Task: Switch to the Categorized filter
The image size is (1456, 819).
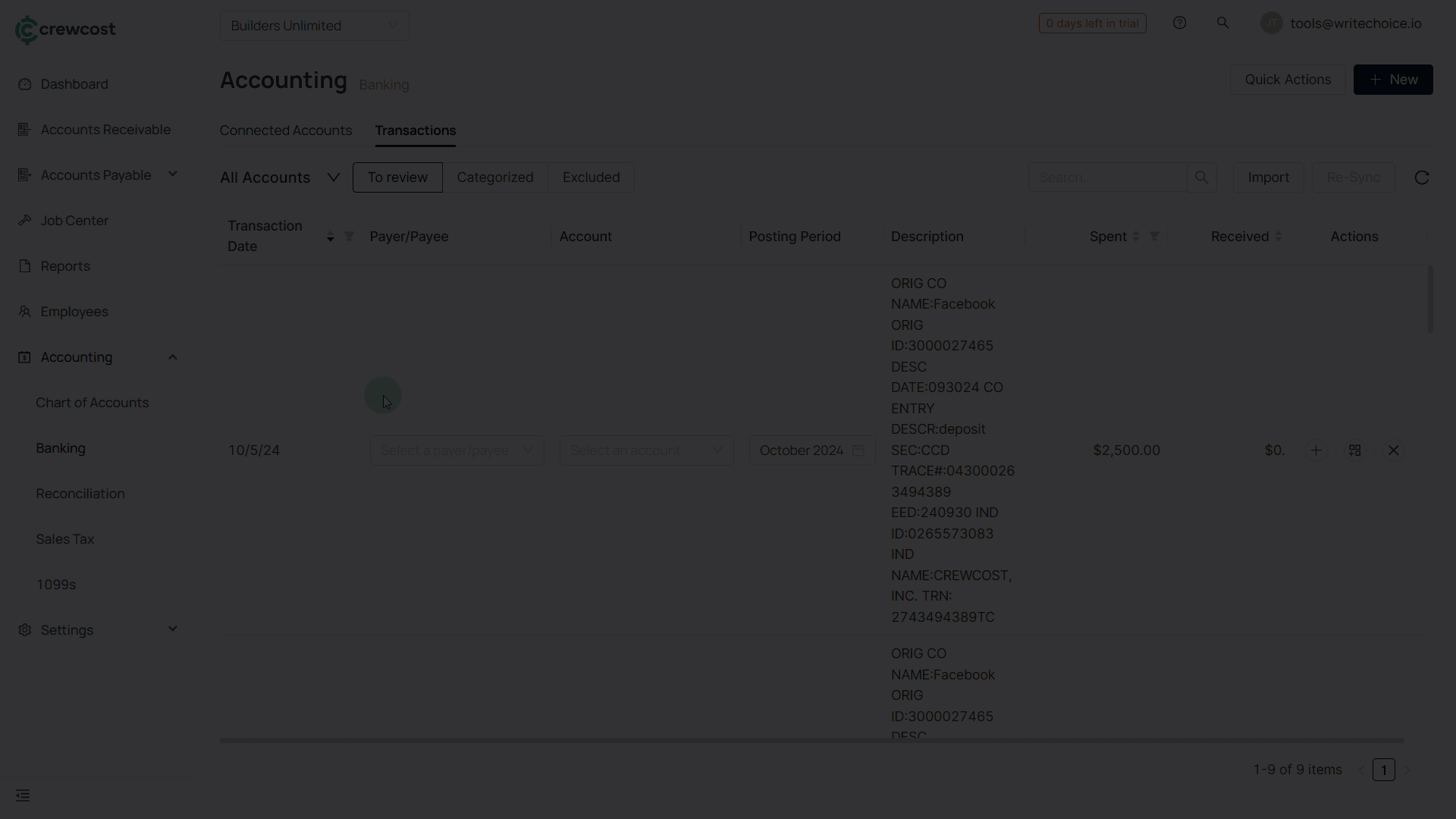Action: (x=494, y=177)
